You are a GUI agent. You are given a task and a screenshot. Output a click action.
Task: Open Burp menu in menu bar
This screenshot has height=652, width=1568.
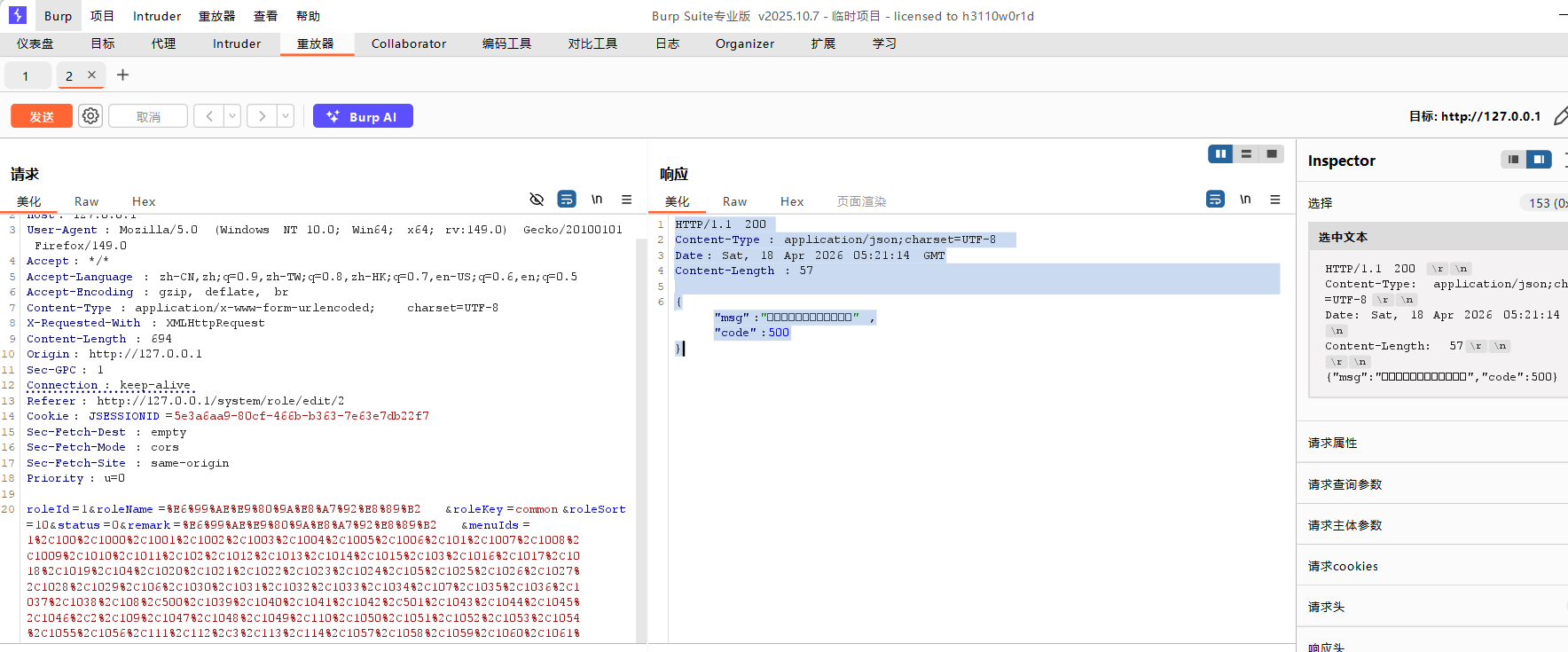pos(58,16)
